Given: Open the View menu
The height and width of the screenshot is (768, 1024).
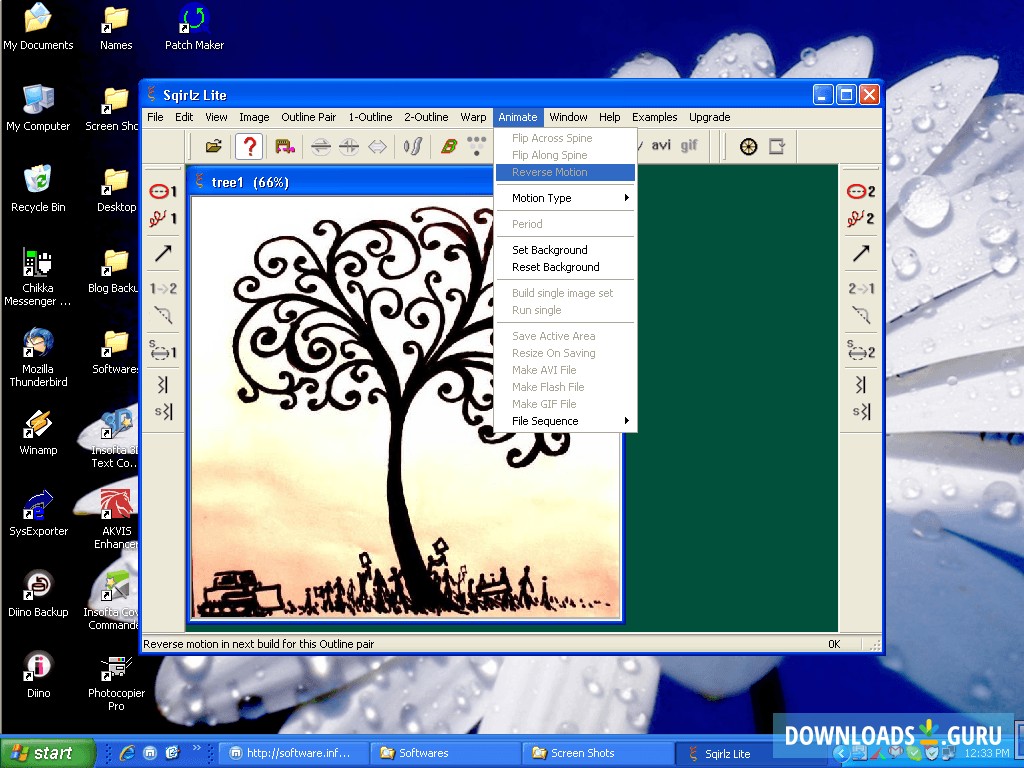Looking at the screenshot, I should pyautogui.click(x=216, y=117).
